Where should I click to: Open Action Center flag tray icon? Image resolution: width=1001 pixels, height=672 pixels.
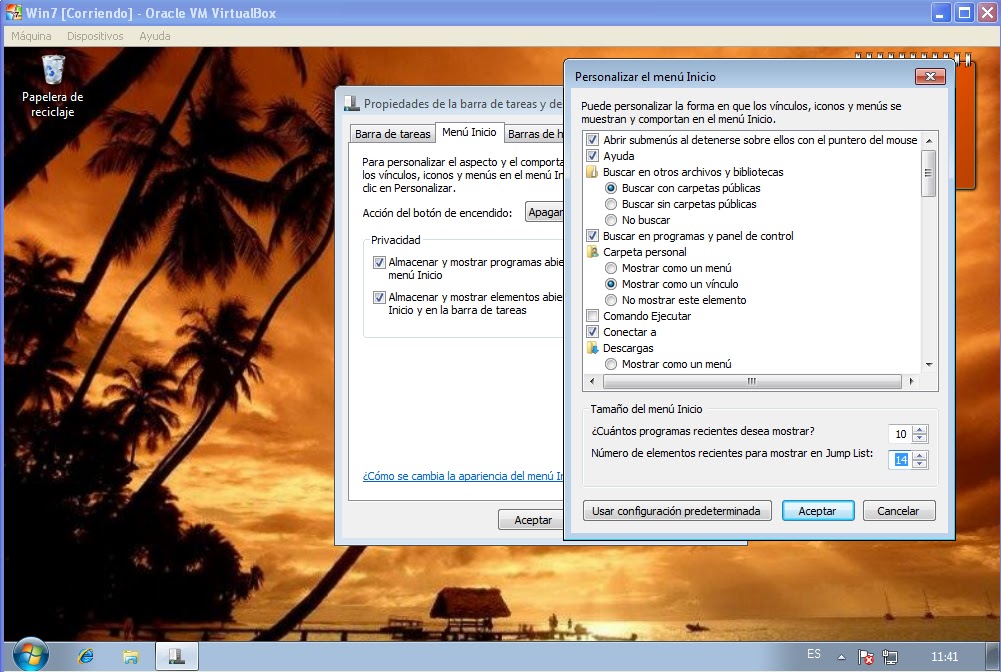coord(866,657)
